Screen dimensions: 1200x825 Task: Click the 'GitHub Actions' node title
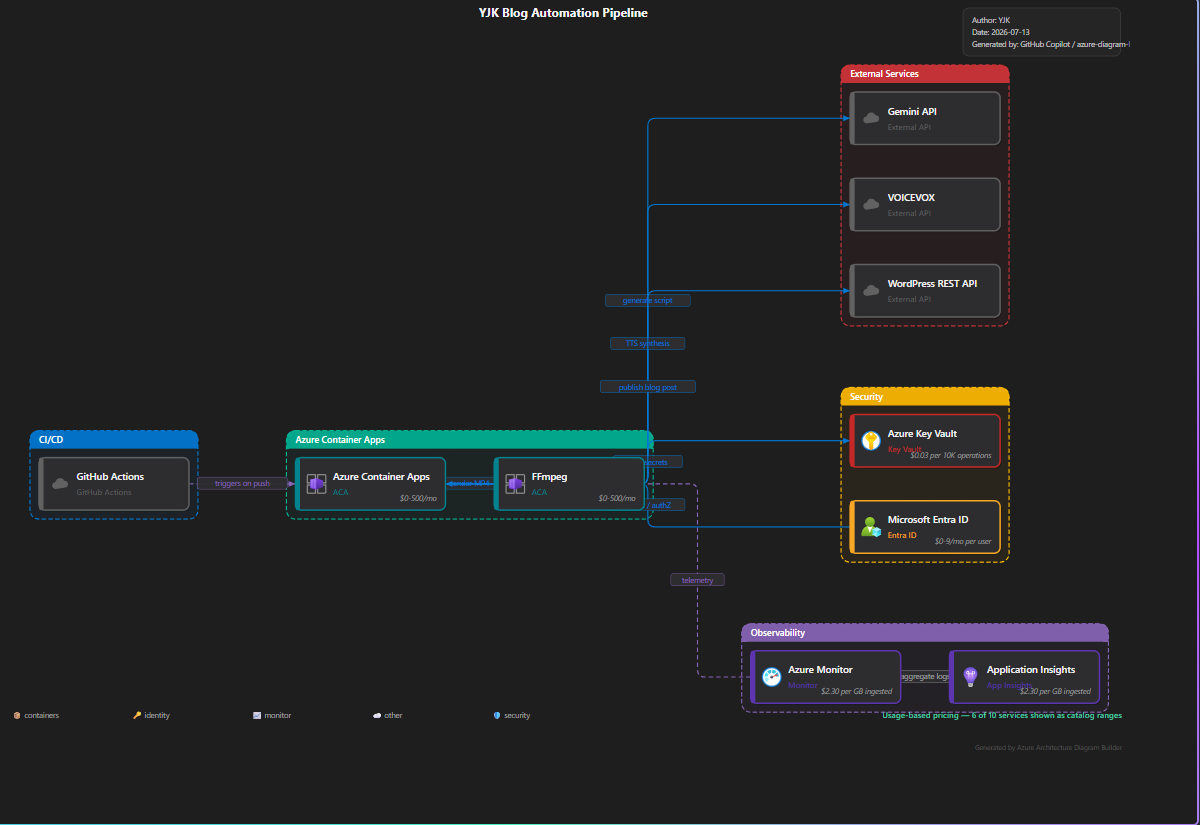[x=110, y=477]
